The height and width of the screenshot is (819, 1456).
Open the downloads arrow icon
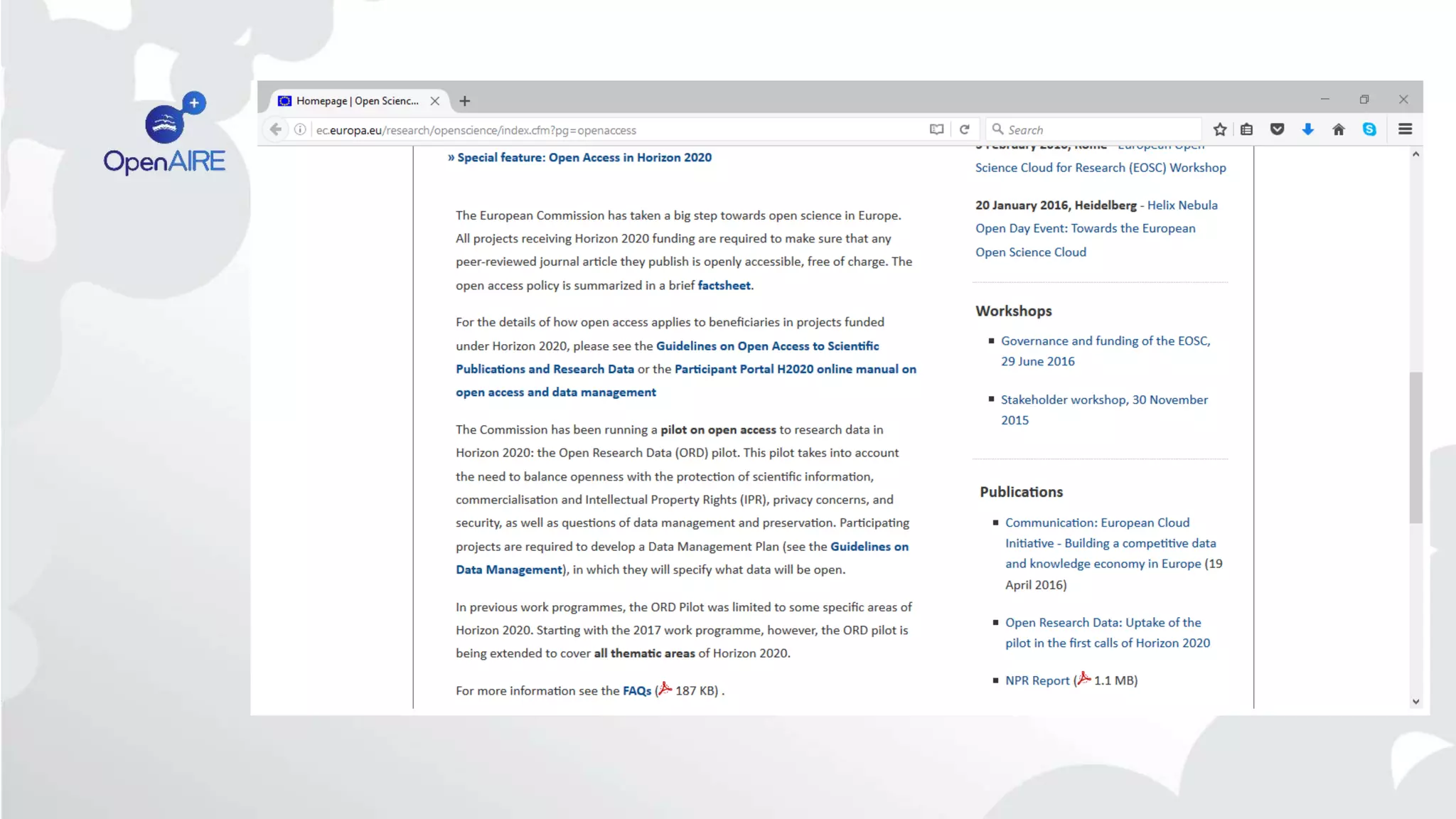click(1308, 129)
